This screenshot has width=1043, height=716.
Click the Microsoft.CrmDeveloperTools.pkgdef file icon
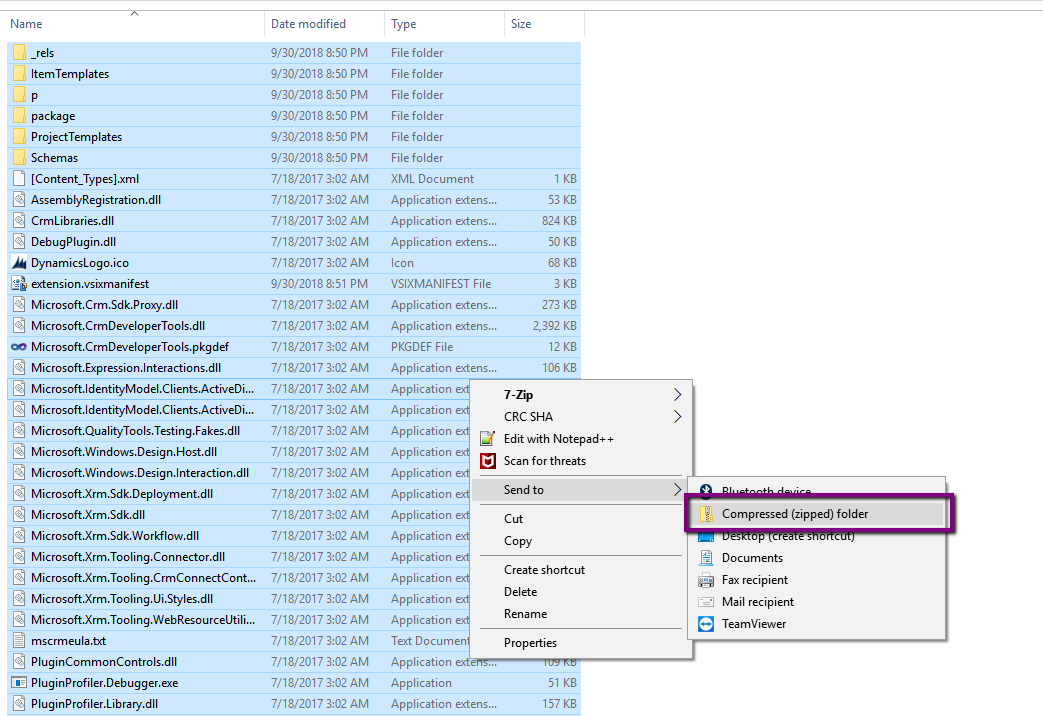coord(18,347)
